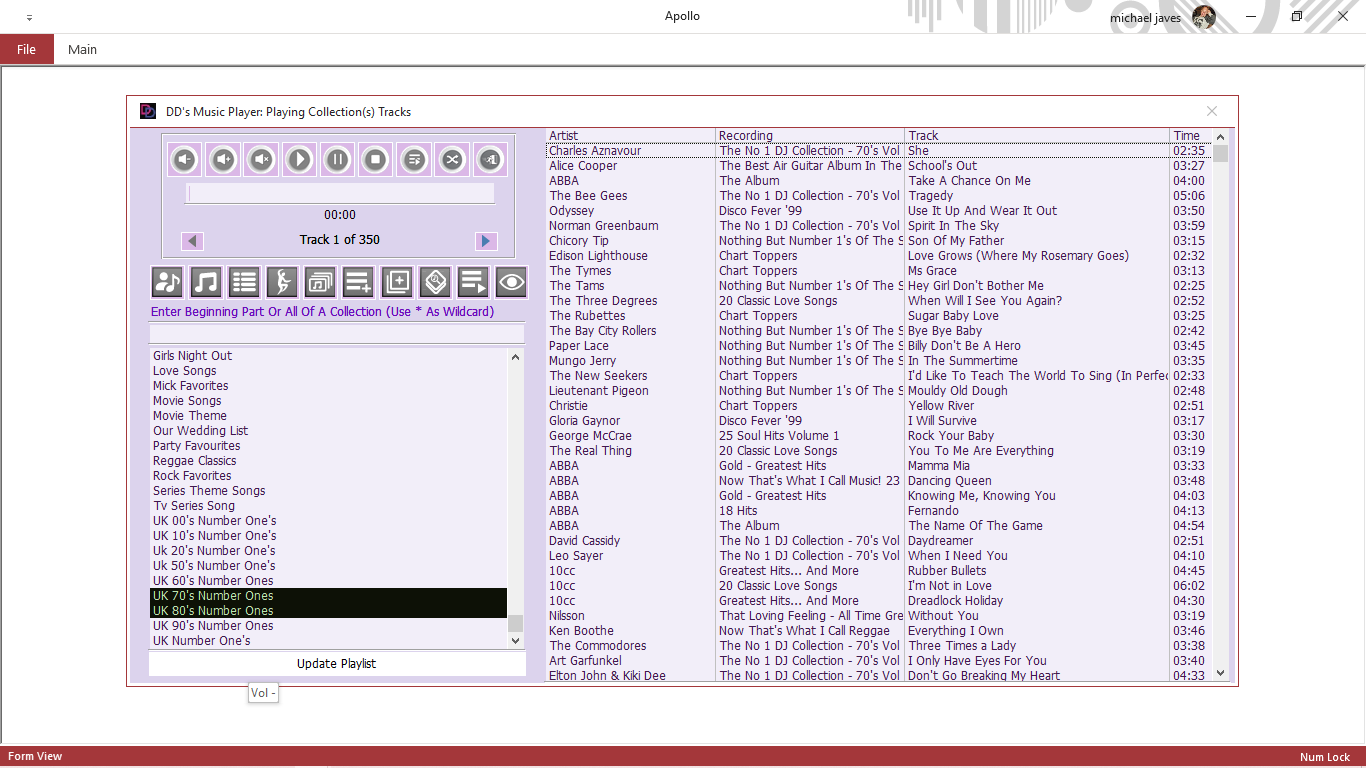The image size is (1366, 768).
Task: Click the add-to-playlist lines plus icon
Action: pos(358,283)
